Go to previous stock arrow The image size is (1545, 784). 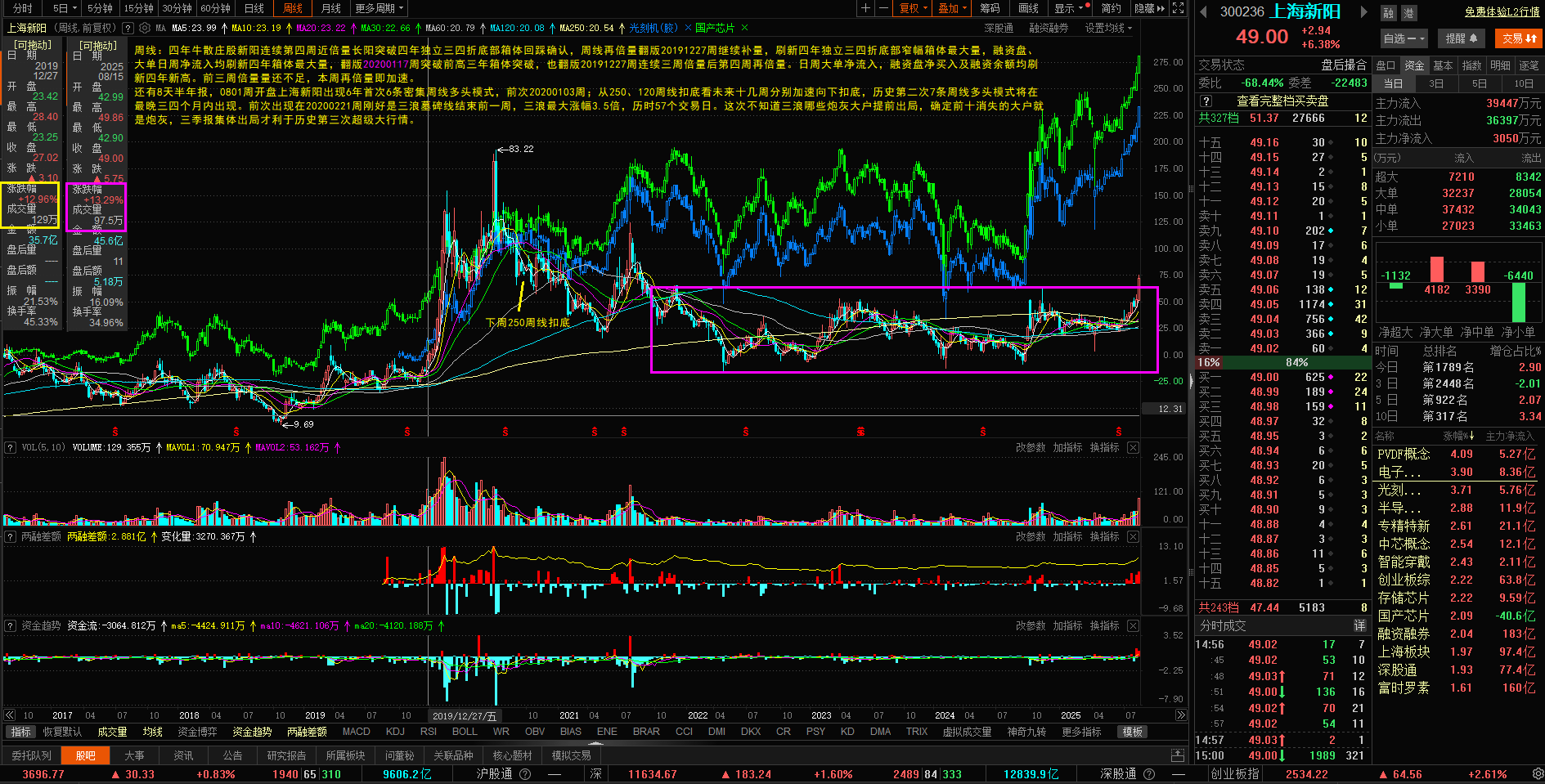click(1203, 11)
